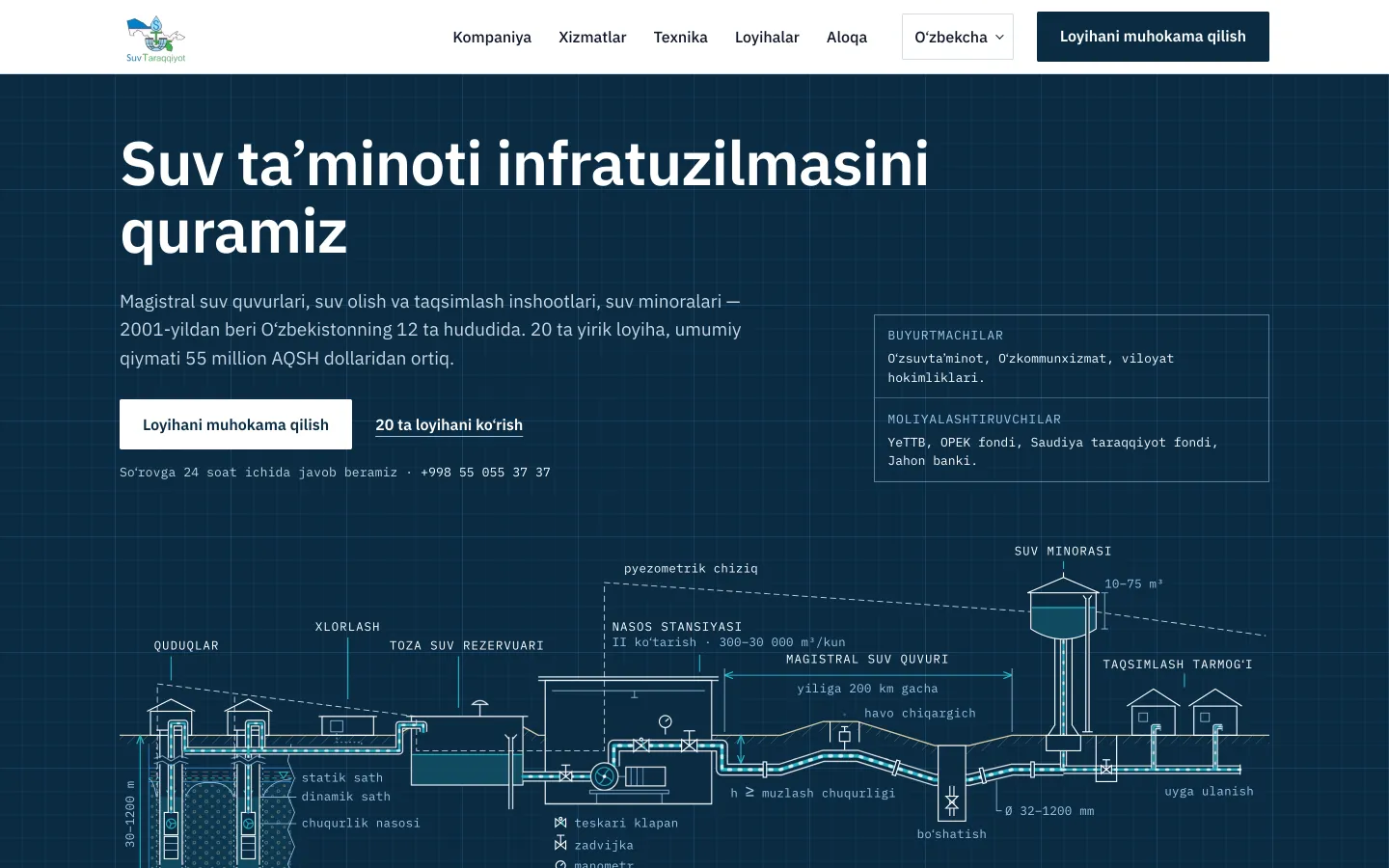Go to the Xizmatlar section

pos(592,37)
